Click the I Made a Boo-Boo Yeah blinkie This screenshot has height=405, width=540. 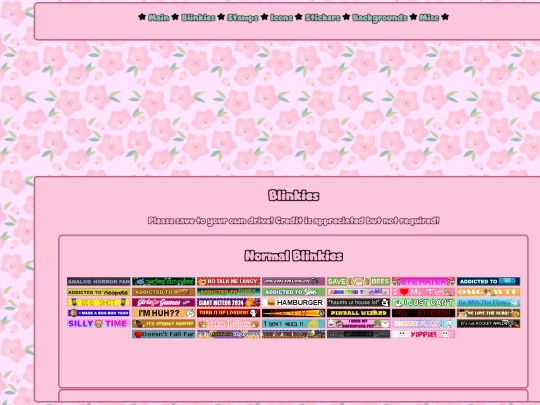point(98,313)
